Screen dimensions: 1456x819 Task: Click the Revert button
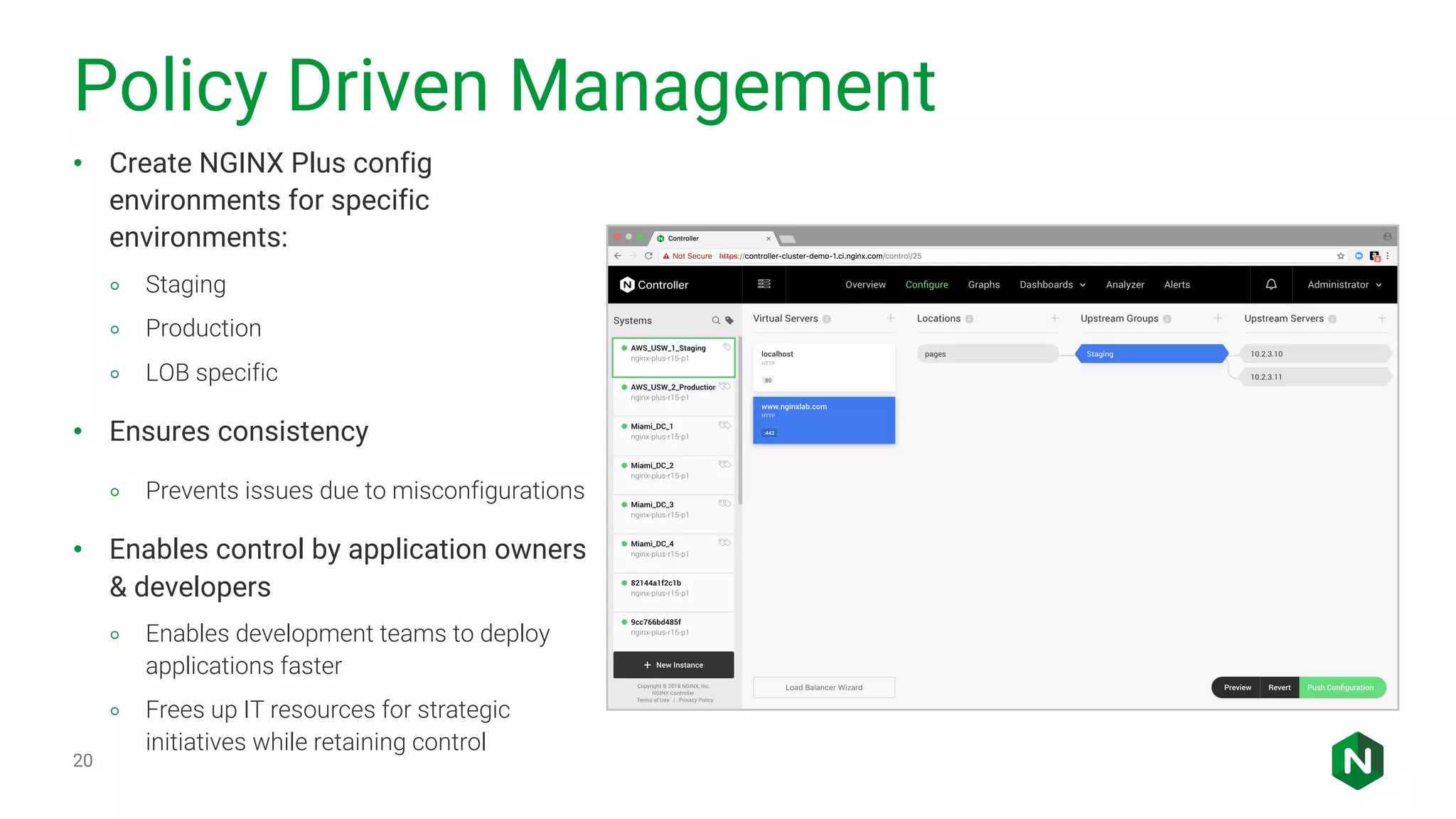[x=1279, y=687]
